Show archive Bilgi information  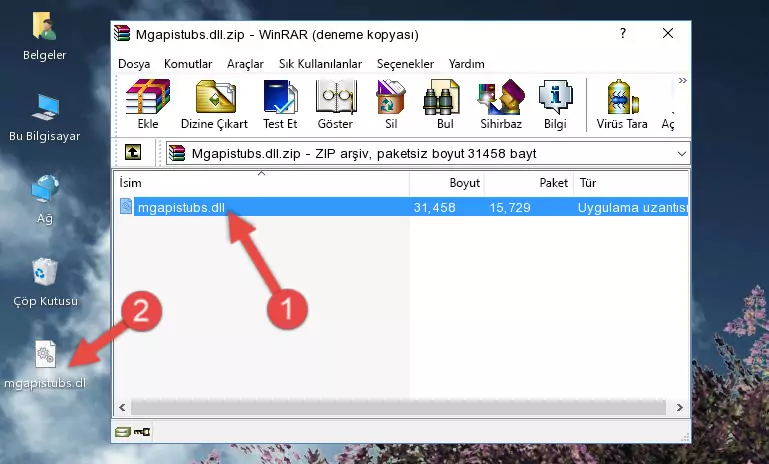pyautogui.click(x=555, y=104)
